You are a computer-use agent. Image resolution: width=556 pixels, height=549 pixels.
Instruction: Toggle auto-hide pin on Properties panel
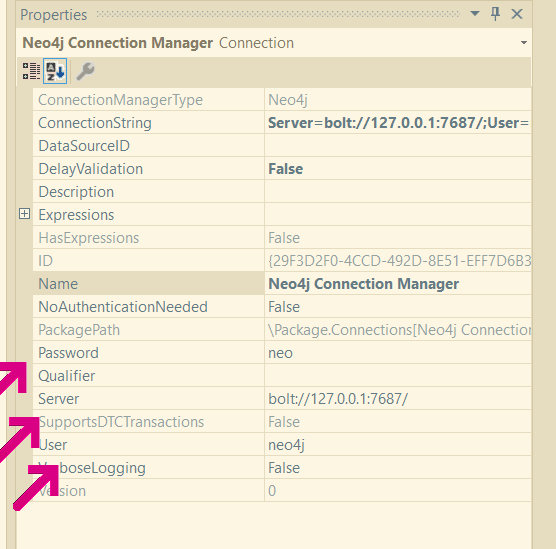[x=495, y=14]
